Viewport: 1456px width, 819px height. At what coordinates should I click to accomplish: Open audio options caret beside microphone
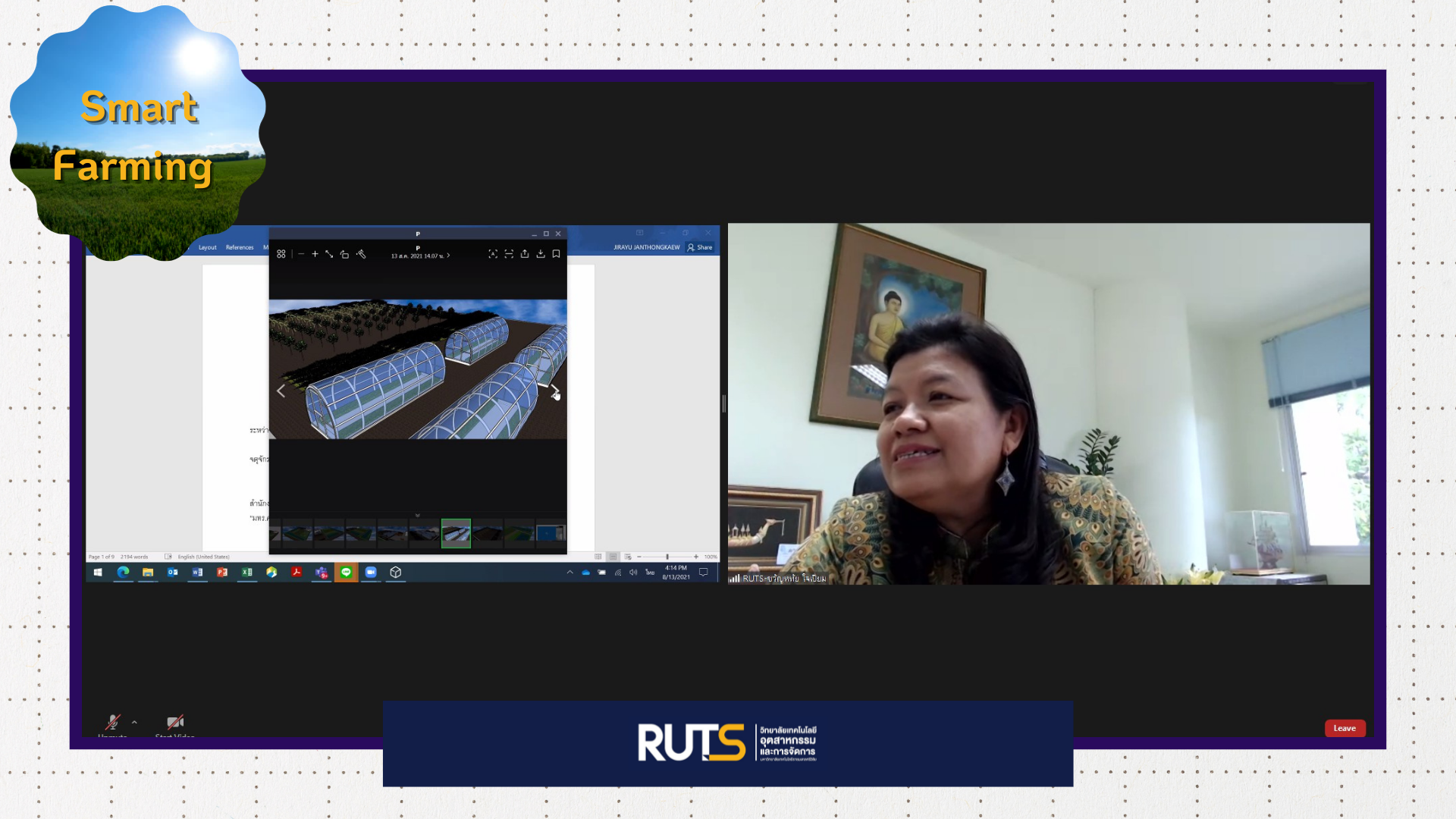134,723
